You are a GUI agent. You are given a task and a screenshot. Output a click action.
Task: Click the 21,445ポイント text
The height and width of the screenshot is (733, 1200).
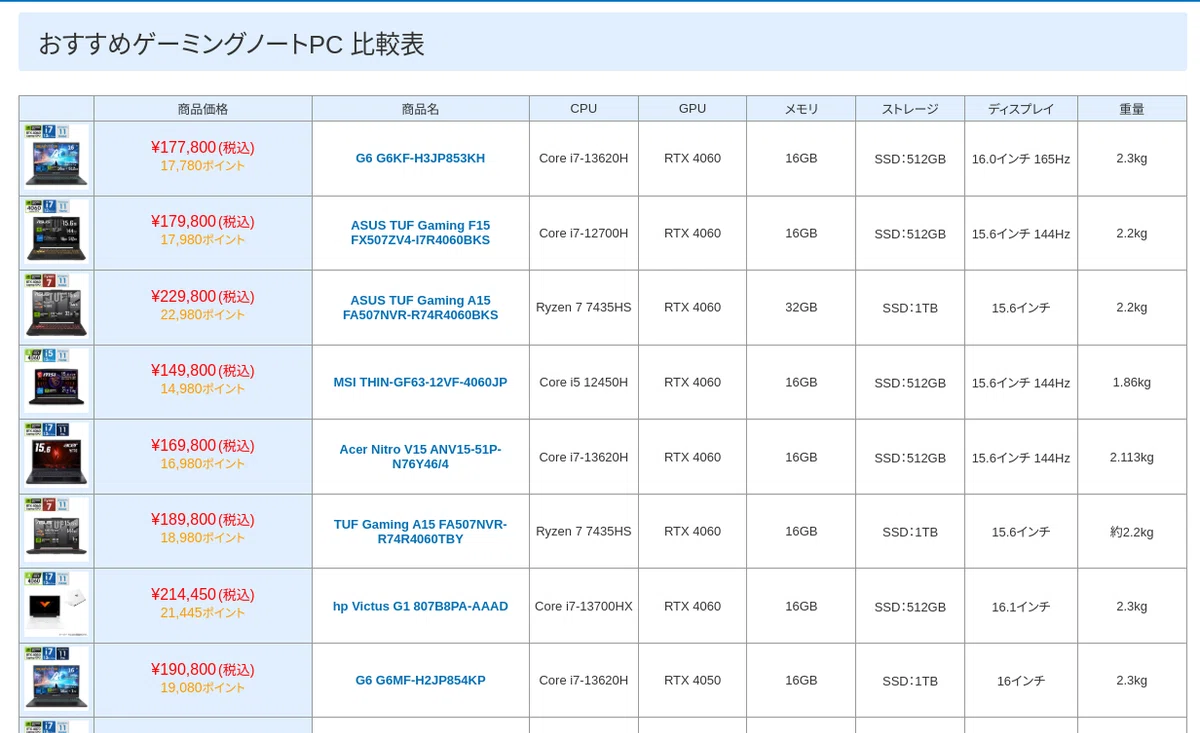click(x=202, y=613)
